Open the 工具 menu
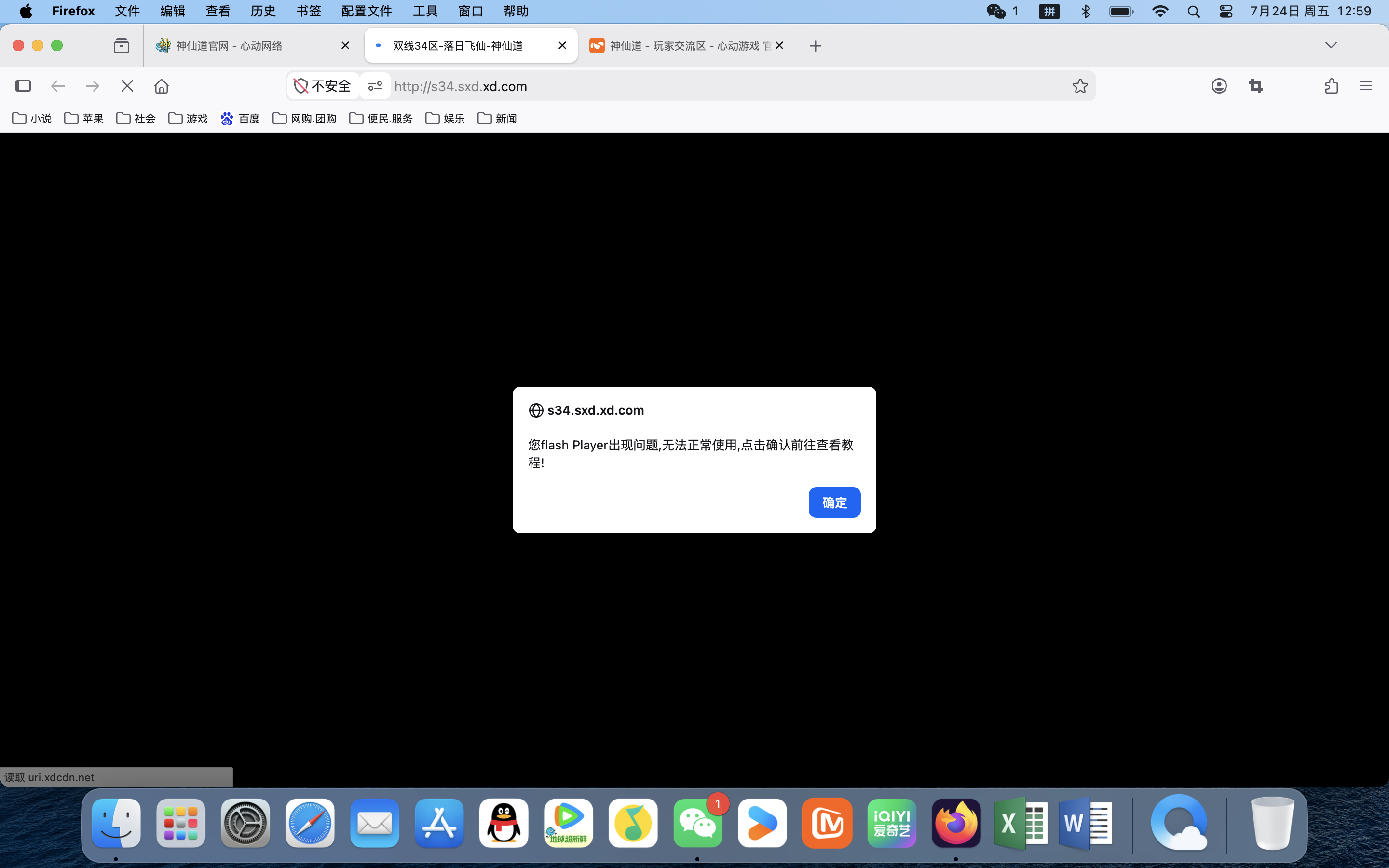 (425, 11)
